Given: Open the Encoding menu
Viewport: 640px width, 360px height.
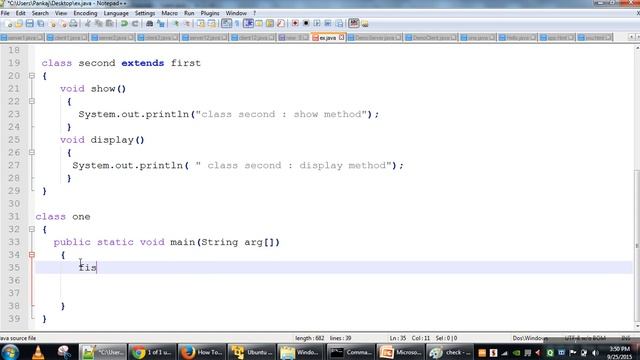Looking at the screenshot, I should 85,13.
